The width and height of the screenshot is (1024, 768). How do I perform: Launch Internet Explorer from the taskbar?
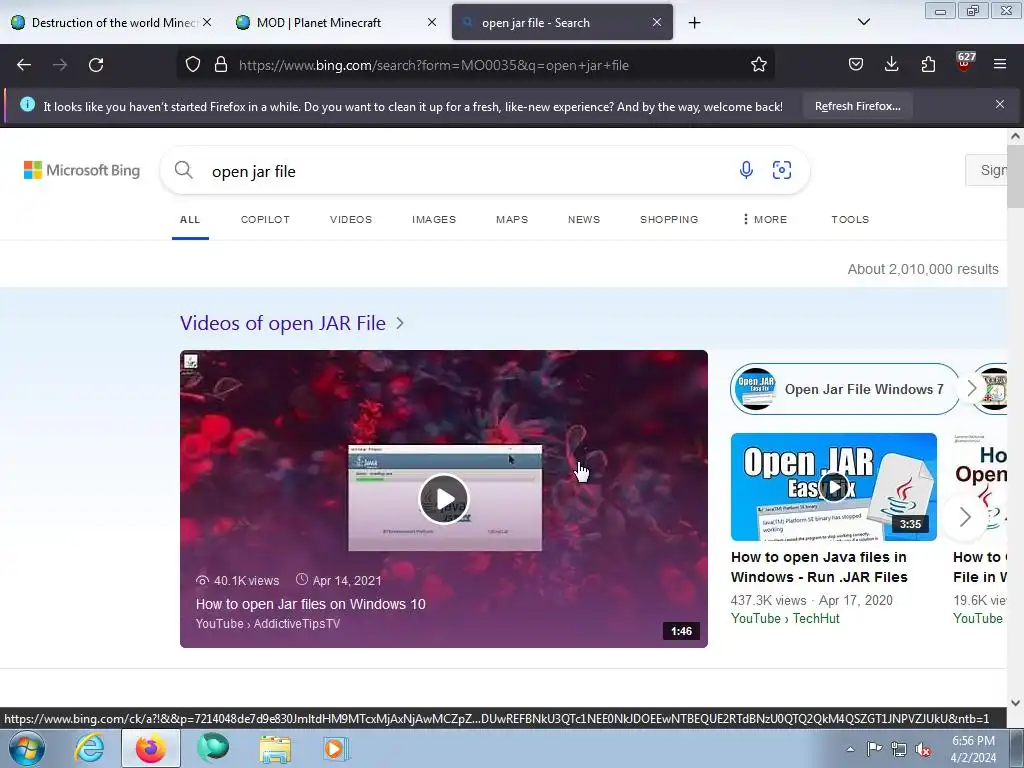(x=89, y=748)
